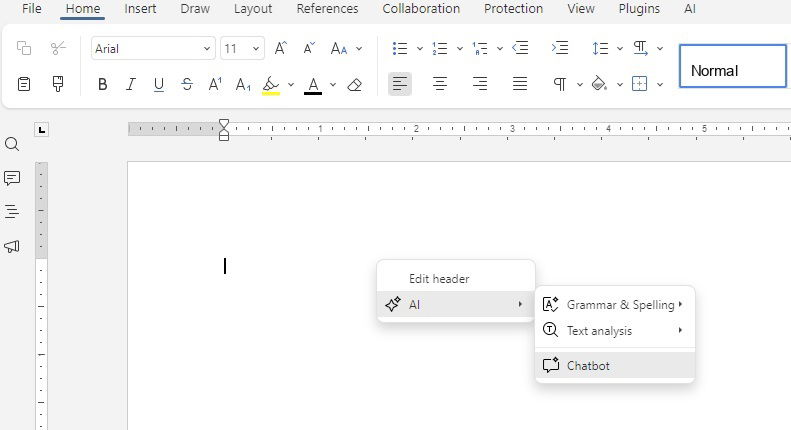Screen dimensions: 791x430
Task: Open the Feedback megaphone sidebar icon
Action: (x=12, y=246)
